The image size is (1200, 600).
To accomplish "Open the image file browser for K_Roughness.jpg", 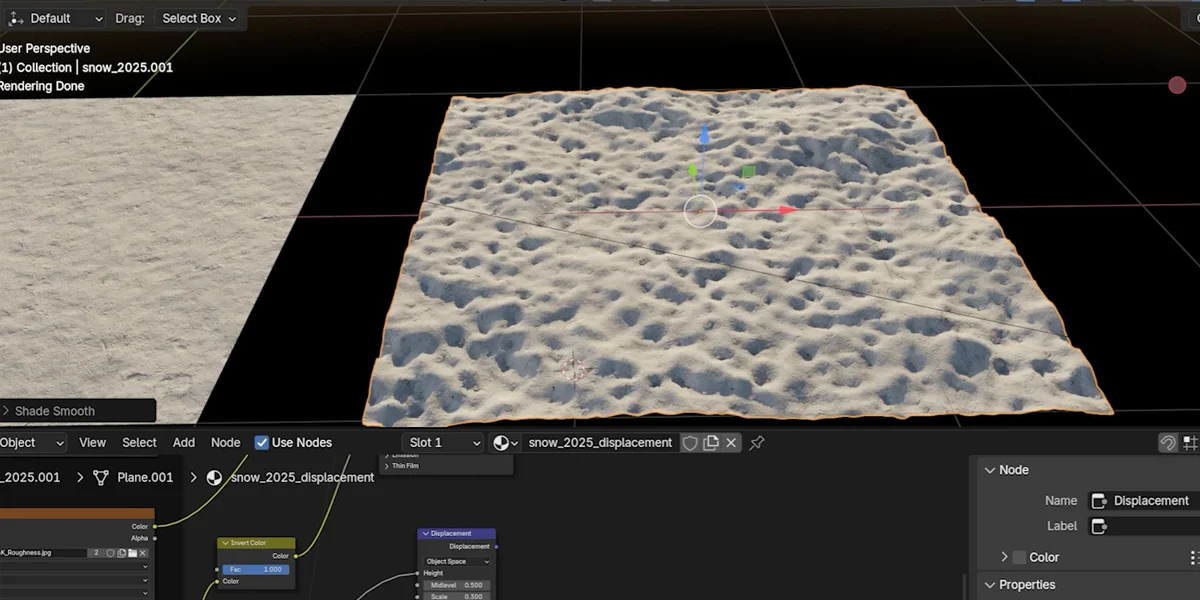I will point(132,553).
